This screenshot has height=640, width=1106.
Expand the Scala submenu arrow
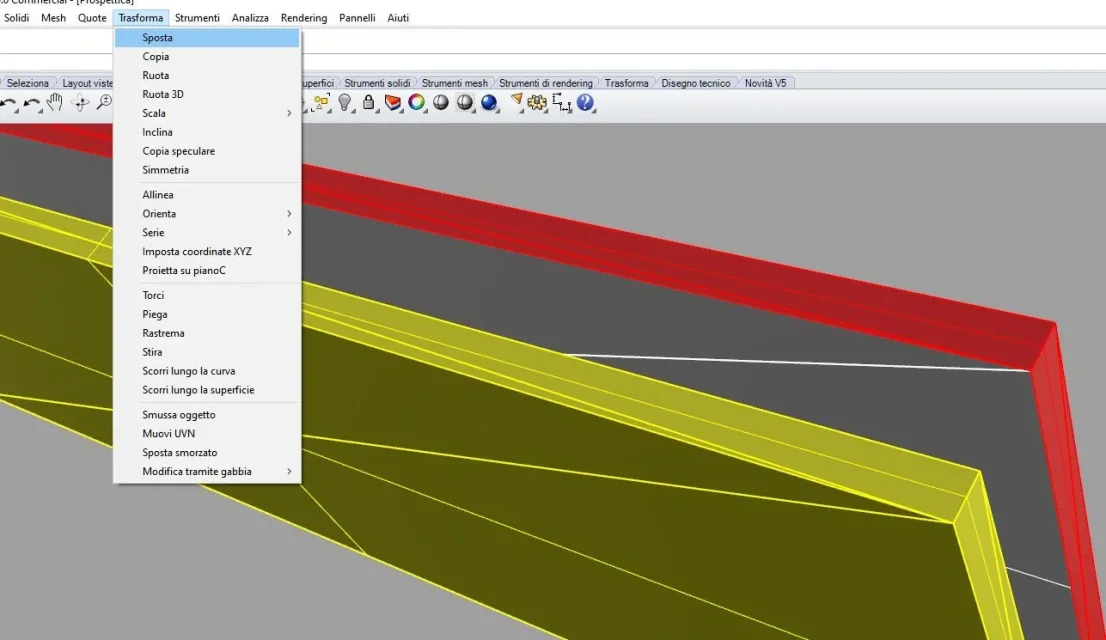(288, 113)
